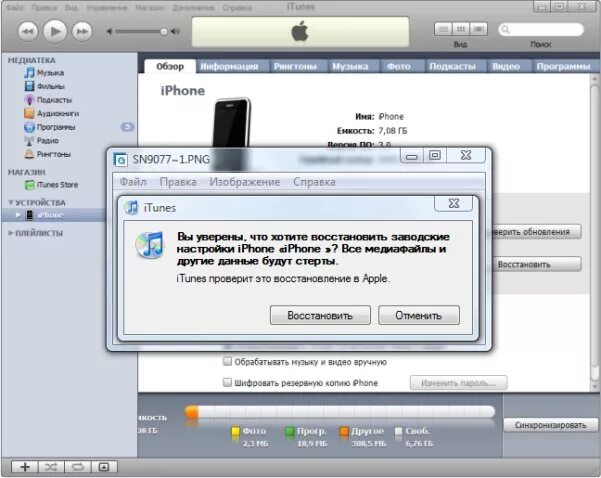This screenshot has width=601, height=478.
Task: Click the Своб. free space legend swatch
Action: click(399, 431)
